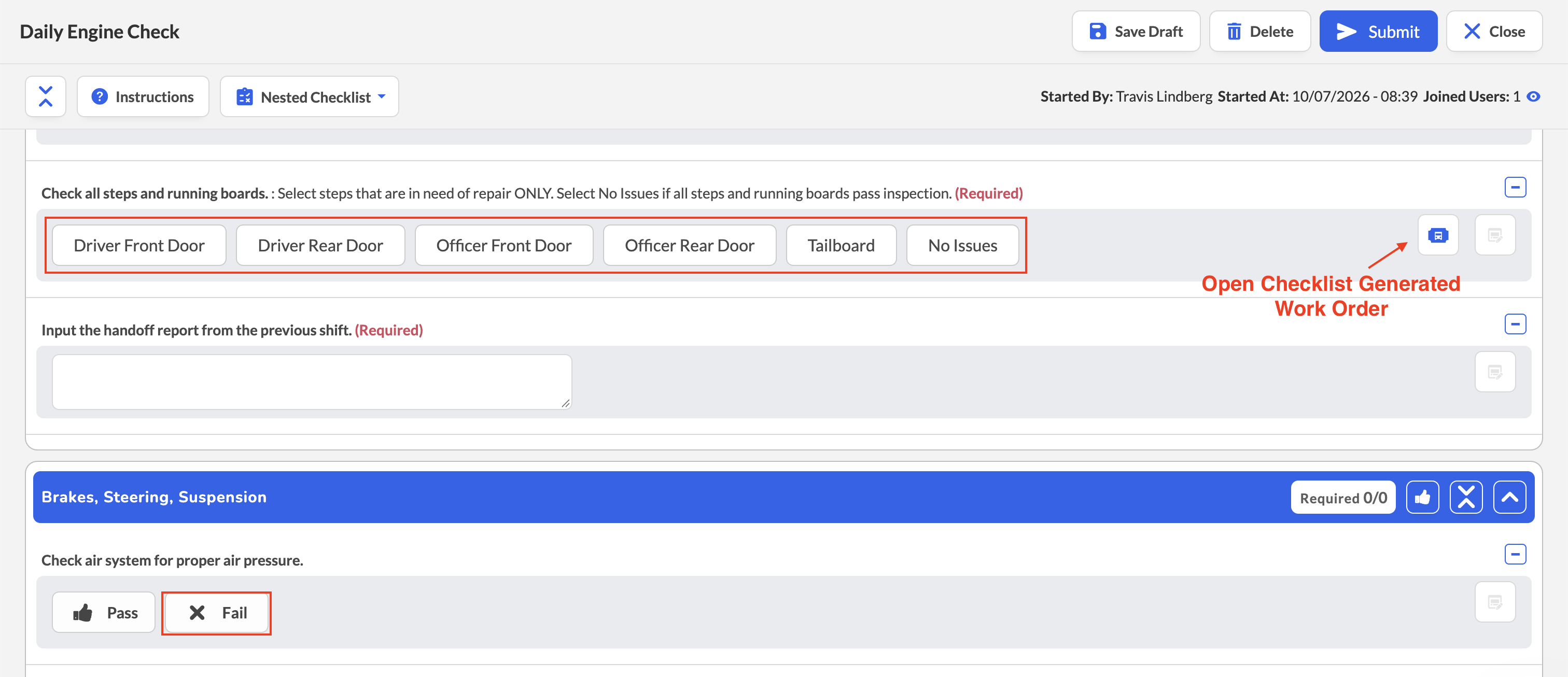This screenshot has width=1568, height=677.
Task: Add note to steps and running boards item
Action: pos(1495,235)
